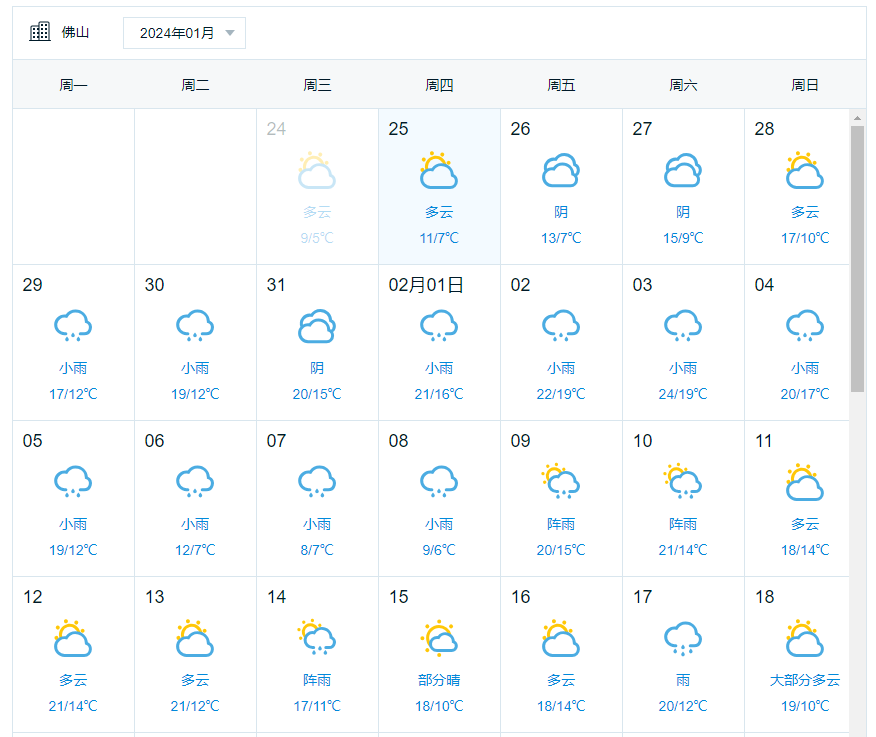The height and width of the screenshot is (737, 876).
Task: Click the 12/7℃ temperature on day 06
Action: (x=195, y=550)
